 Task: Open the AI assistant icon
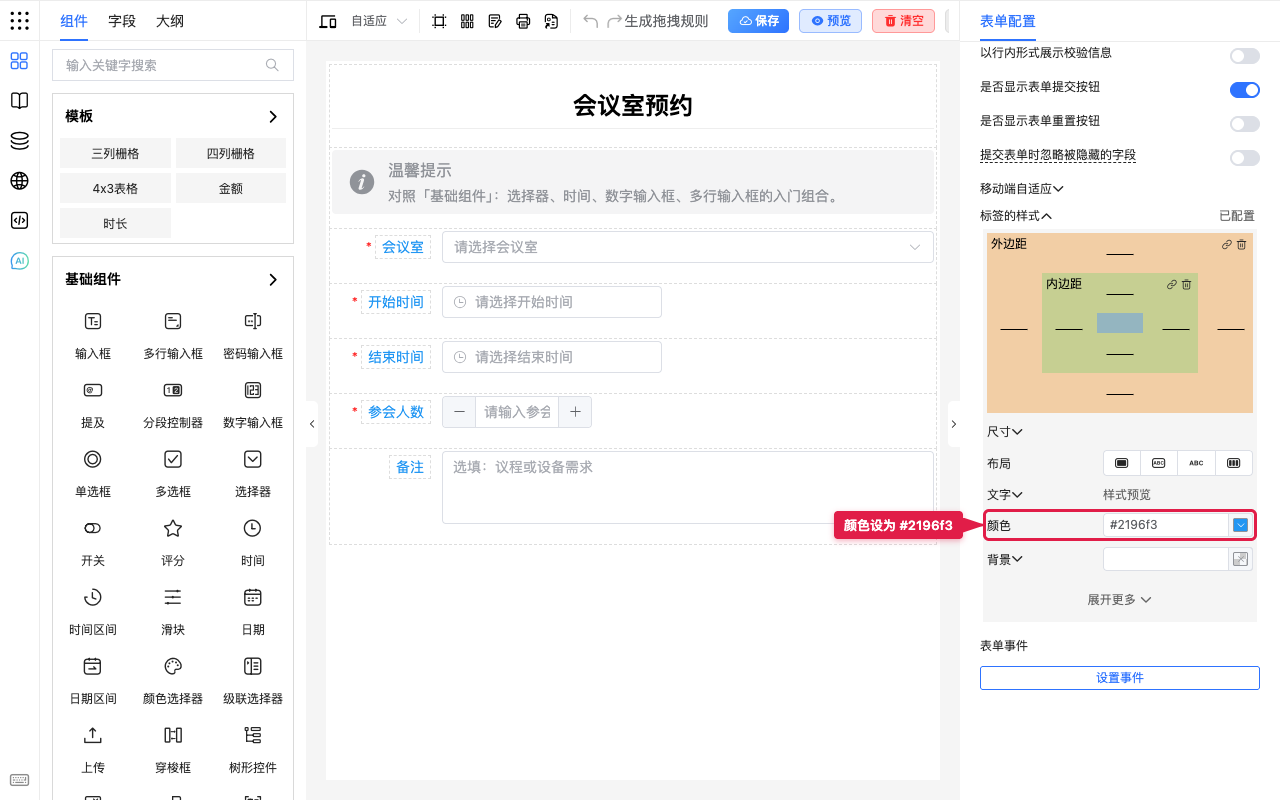click(19, 261)
